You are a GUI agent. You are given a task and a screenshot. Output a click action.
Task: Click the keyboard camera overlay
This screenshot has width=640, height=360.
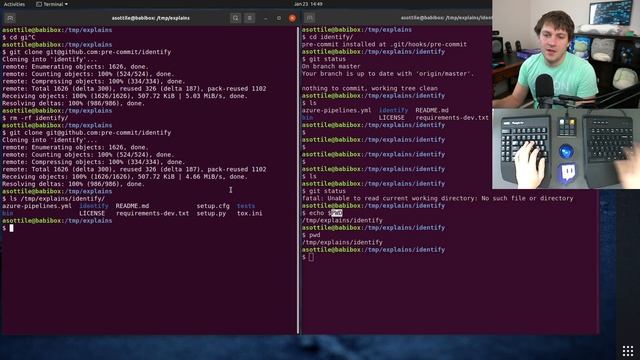coord(566,149)
